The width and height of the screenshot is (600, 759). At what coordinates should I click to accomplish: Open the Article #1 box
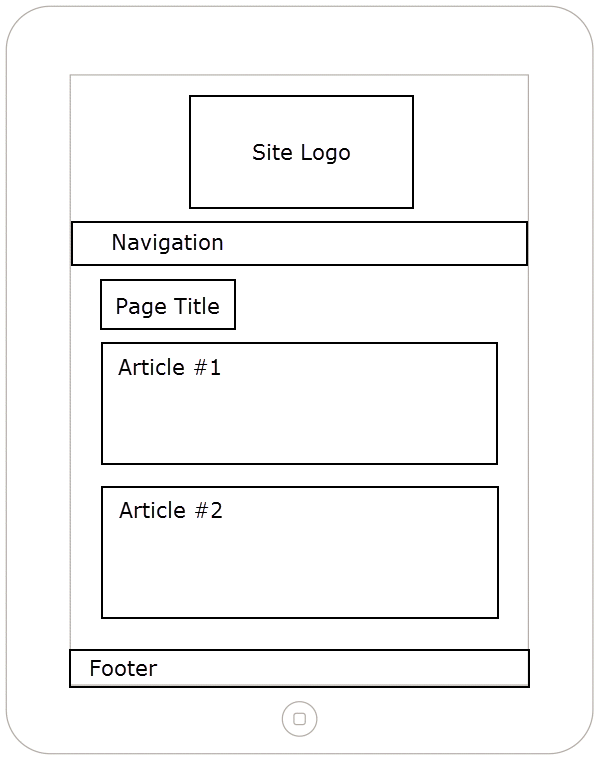299,404
